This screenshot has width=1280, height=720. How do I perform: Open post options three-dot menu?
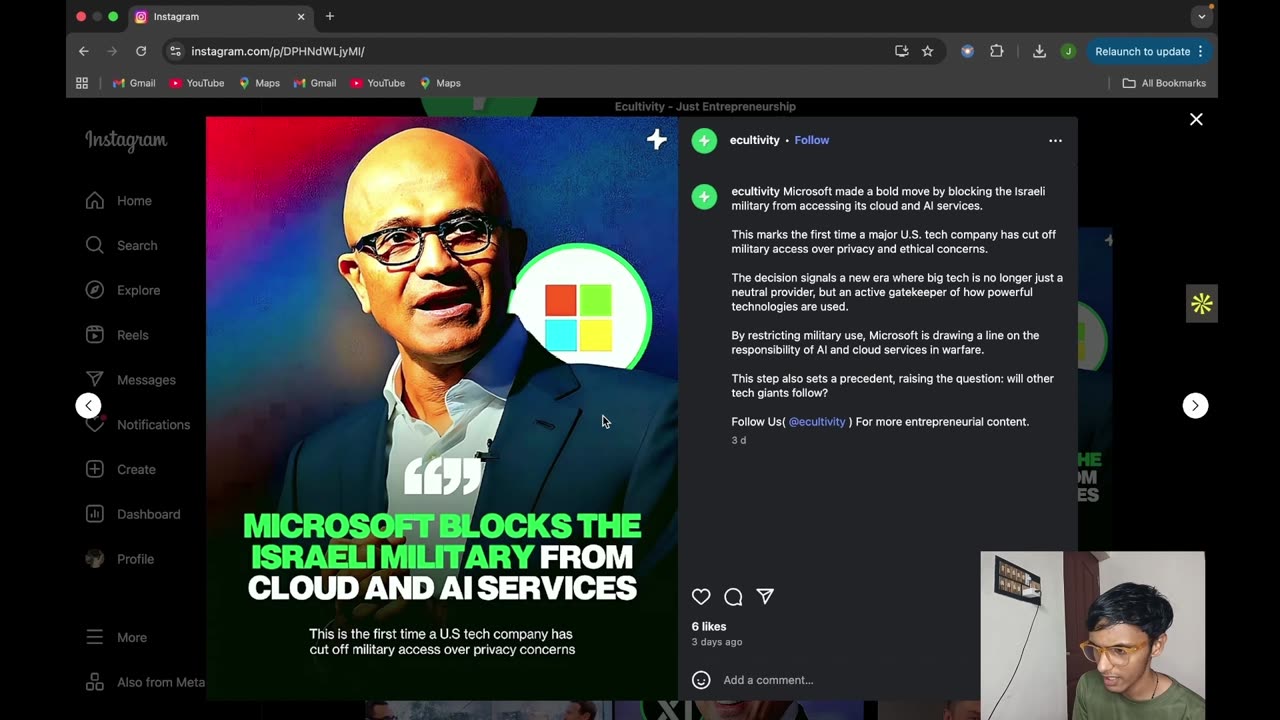[x=1055, y=141]
